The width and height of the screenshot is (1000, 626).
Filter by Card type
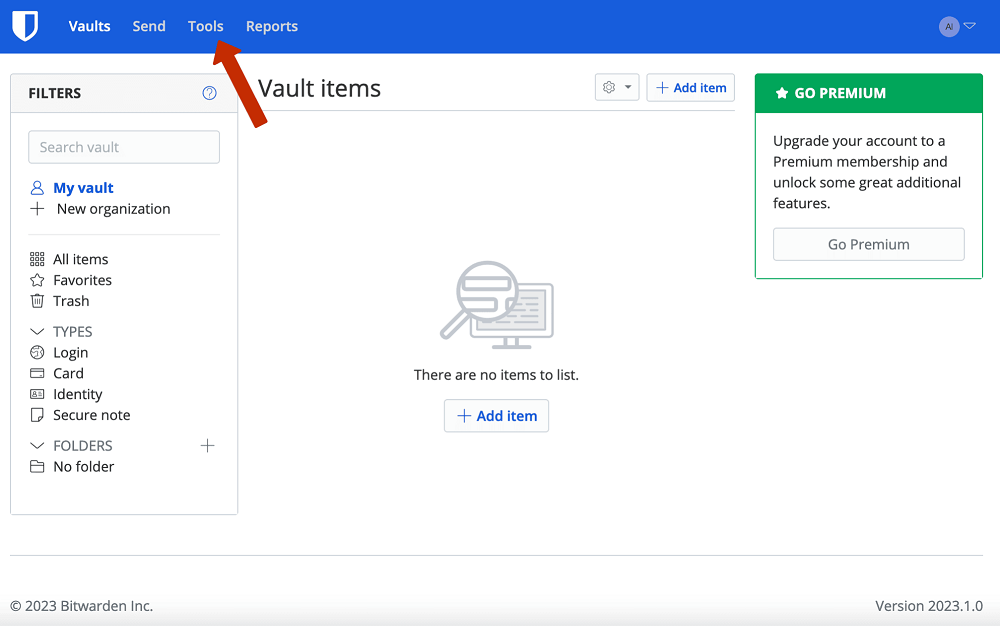click(68, 374)
